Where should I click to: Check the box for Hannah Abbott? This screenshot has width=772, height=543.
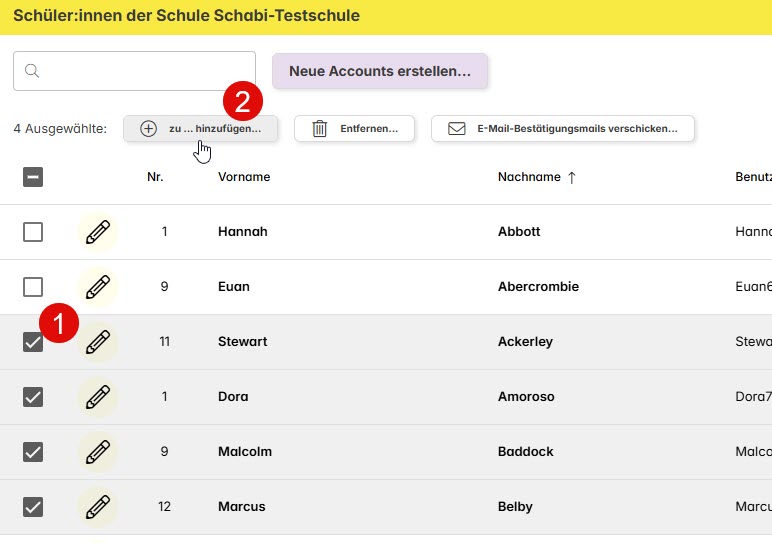click(x=33, y=232)
